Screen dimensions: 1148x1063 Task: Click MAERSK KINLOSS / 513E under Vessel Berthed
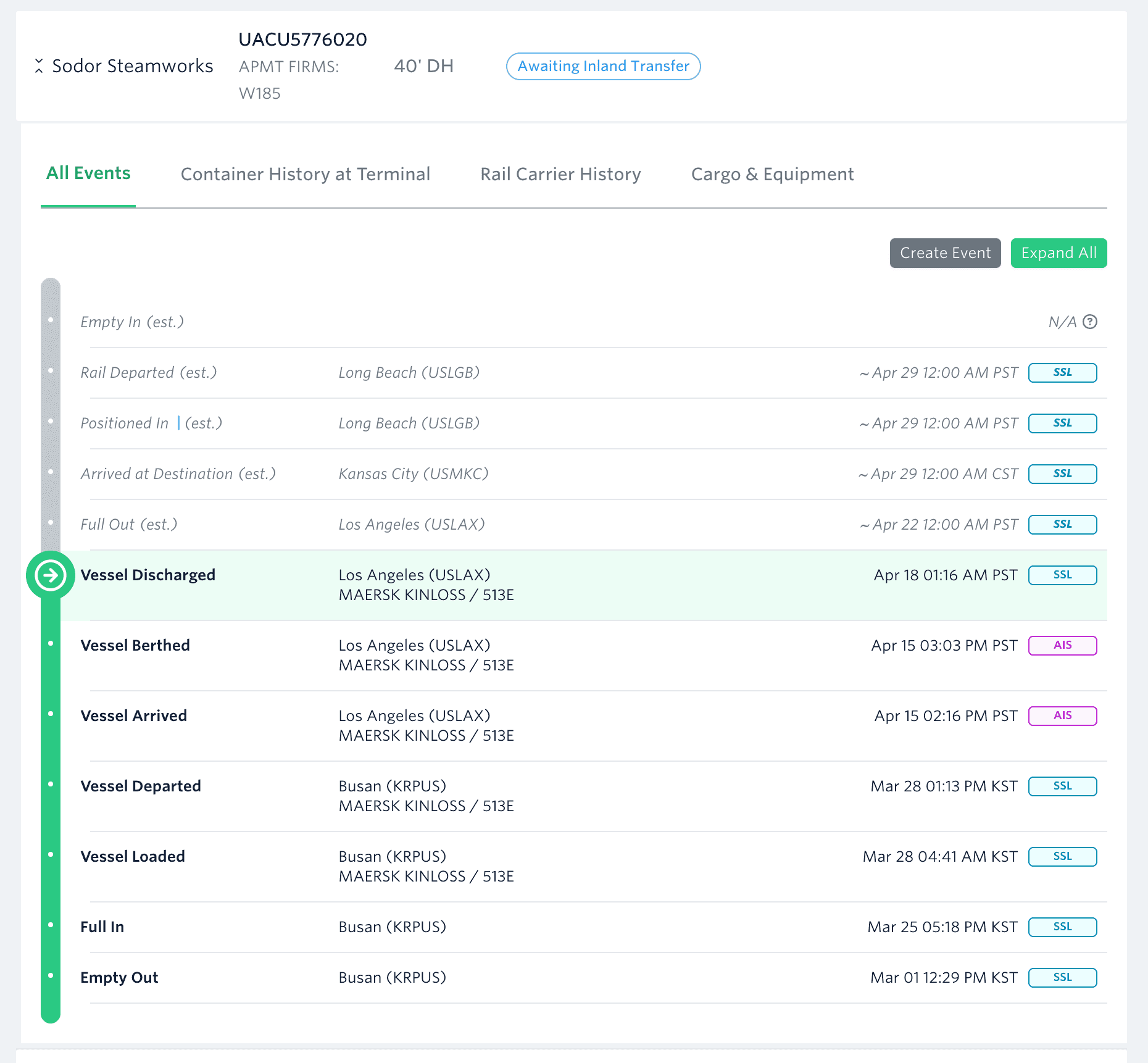(426, 665)
